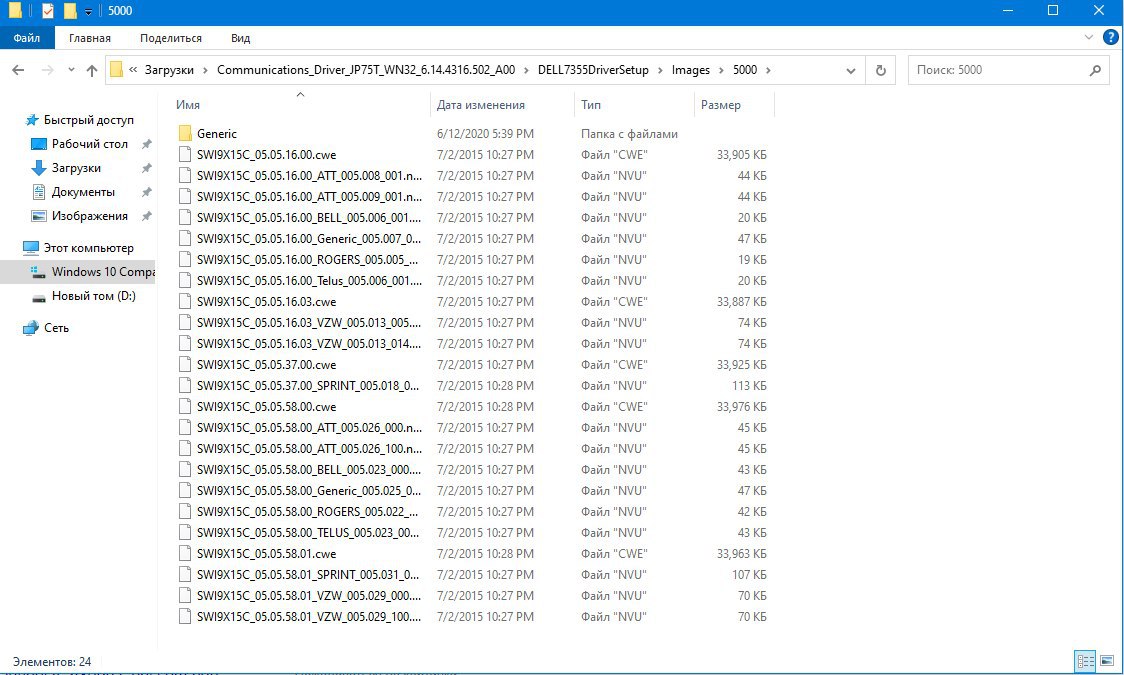Select Этот компьютер in navigation pane
The image size is (1124, 675).
88,248
